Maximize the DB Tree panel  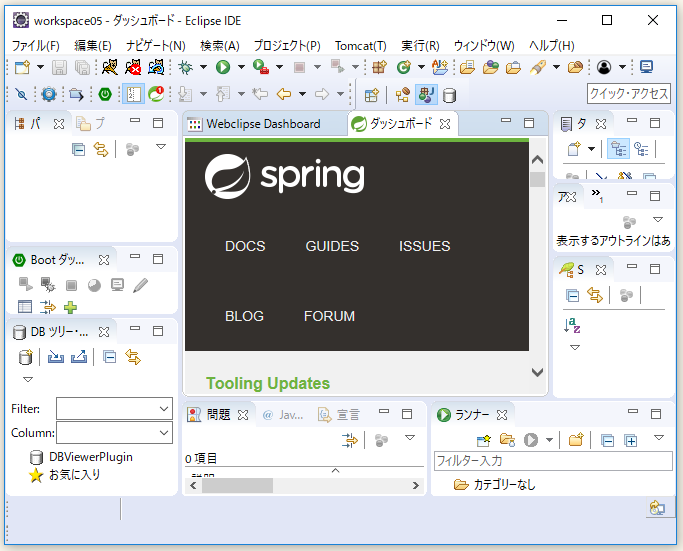(x=158, y=331)
